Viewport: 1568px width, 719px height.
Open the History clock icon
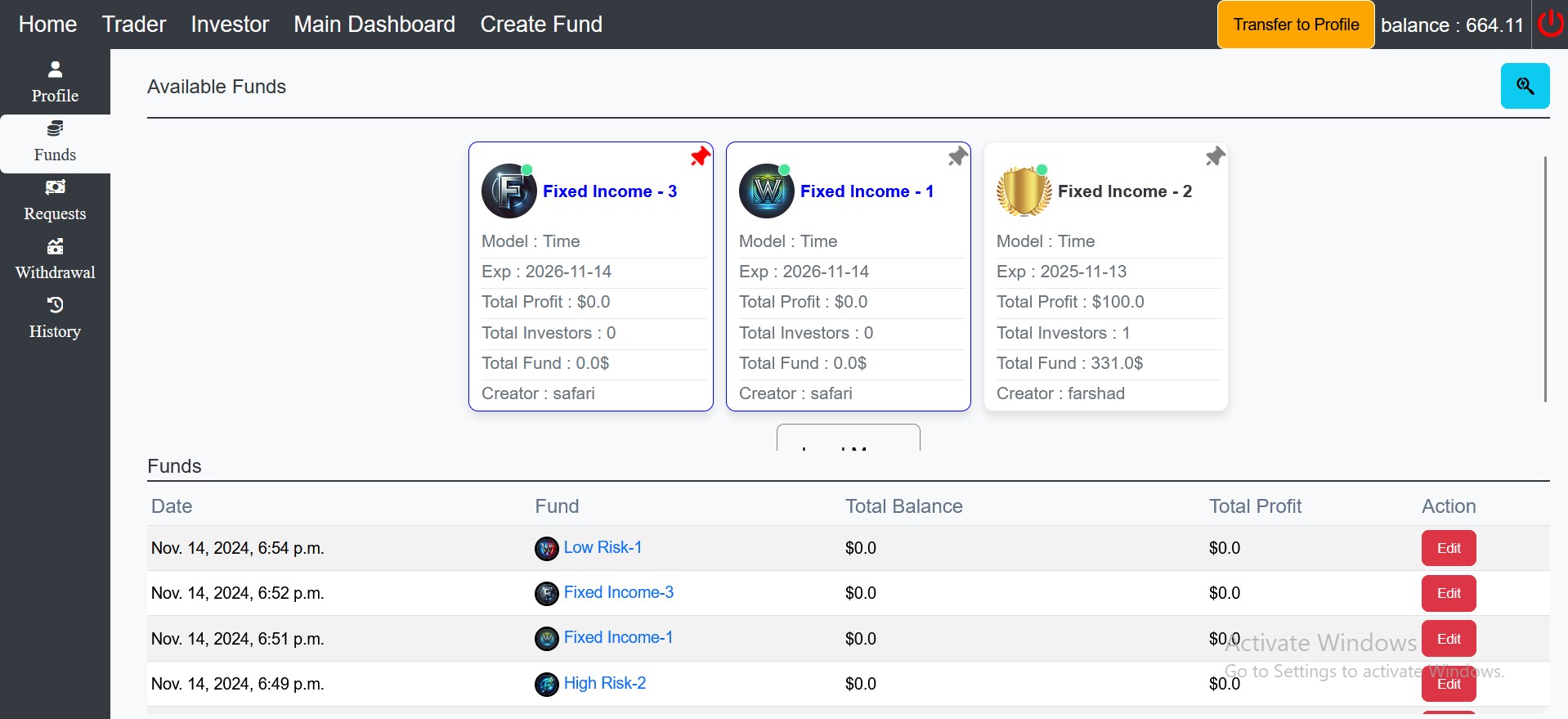pyautogui.click(x=55, y=305)
